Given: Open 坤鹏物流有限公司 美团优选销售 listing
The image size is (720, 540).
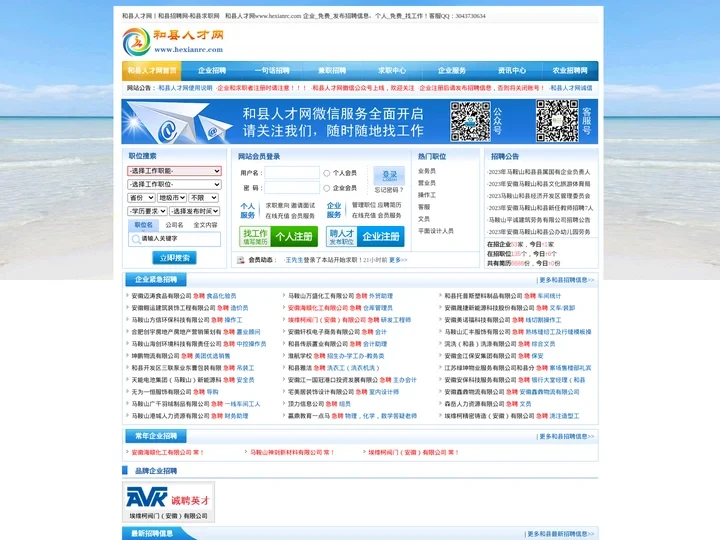Looking at the screenshot, I should 181,356.
